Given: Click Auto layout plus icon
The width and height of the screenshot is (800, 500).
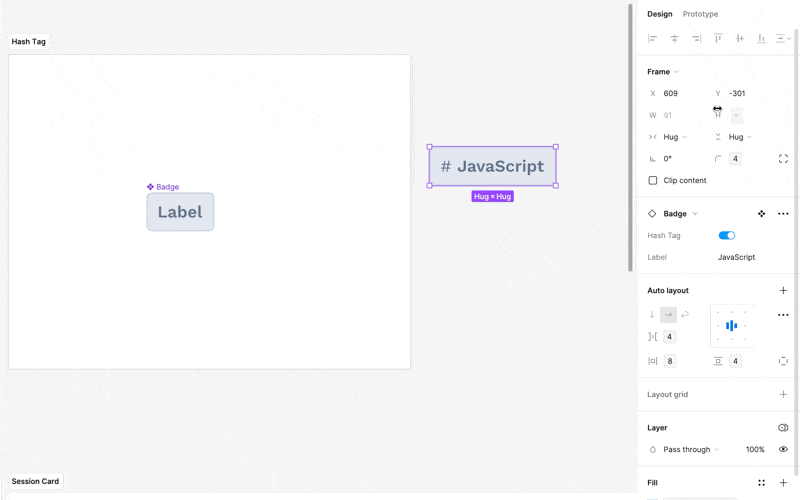Looking at the screenshot, I should click(x=783, y=290).
